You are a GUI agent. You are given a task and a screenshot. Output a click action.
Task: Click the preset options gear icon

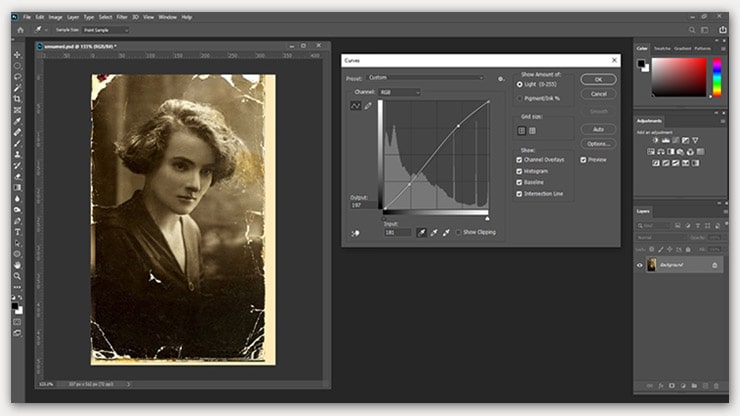pyautogui.click(x=500, y=78)
